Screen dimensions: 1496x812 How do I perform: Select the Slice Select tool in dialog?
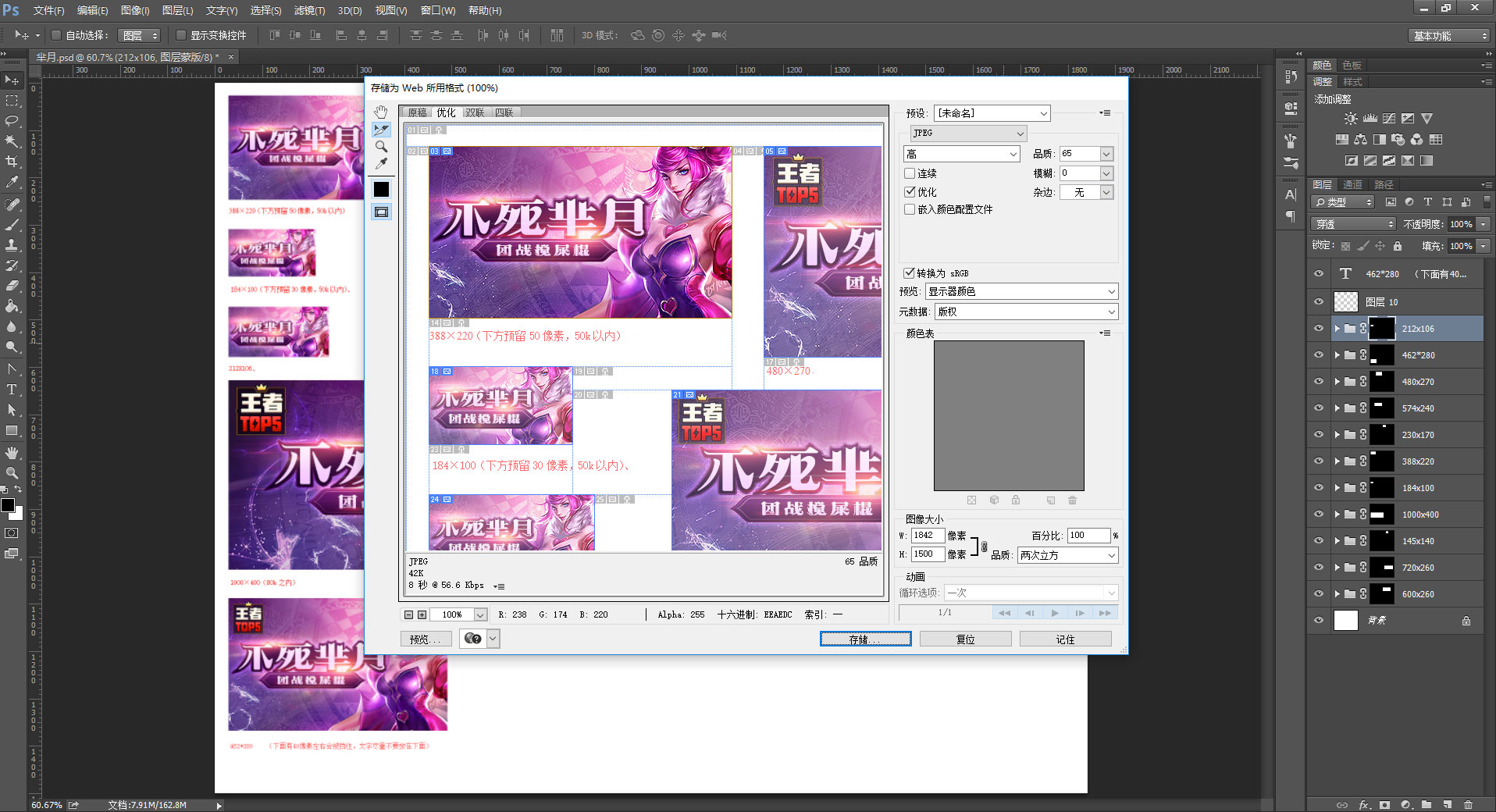point(381,130)
